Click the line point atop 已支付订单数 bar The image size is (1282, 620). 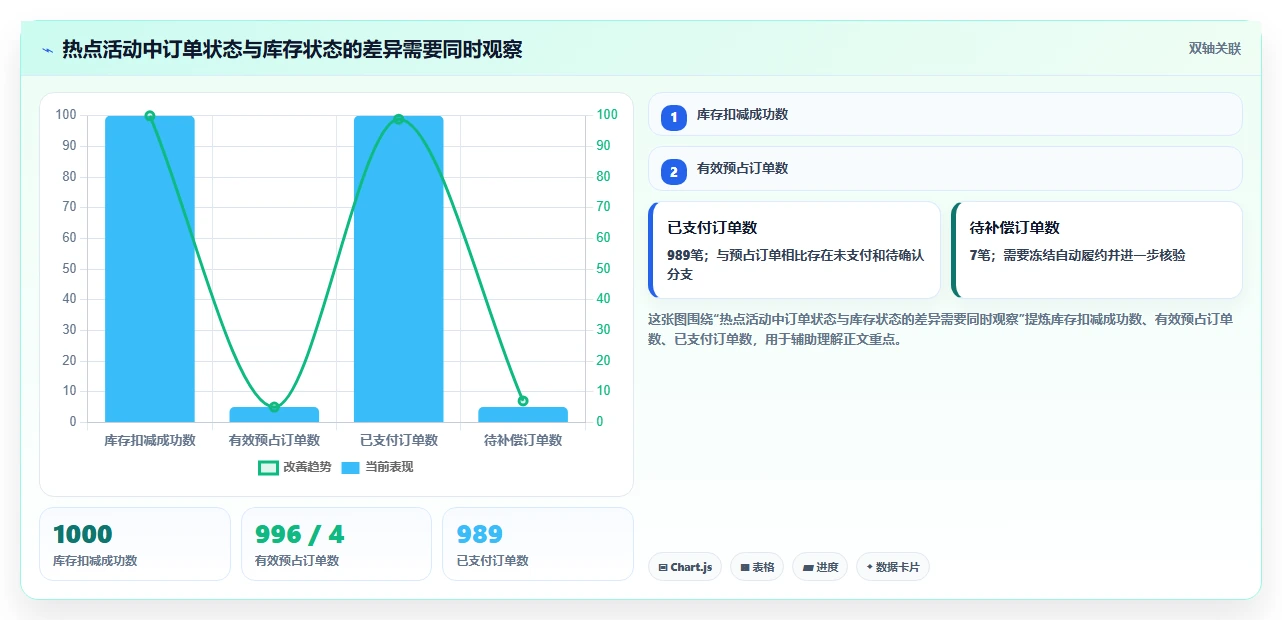point(398,119)
